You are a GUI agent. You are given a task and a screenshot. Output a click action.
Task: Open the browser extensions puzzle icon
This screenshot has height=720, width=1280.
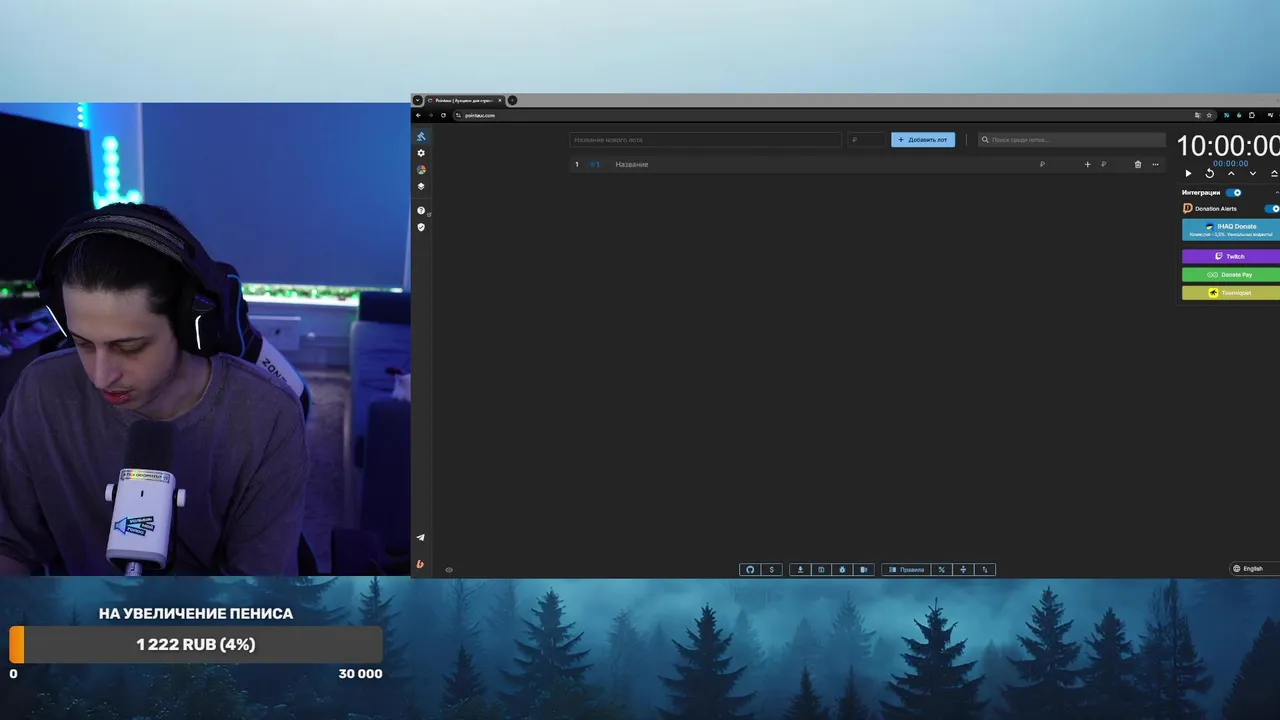[x=1251, y=115]
